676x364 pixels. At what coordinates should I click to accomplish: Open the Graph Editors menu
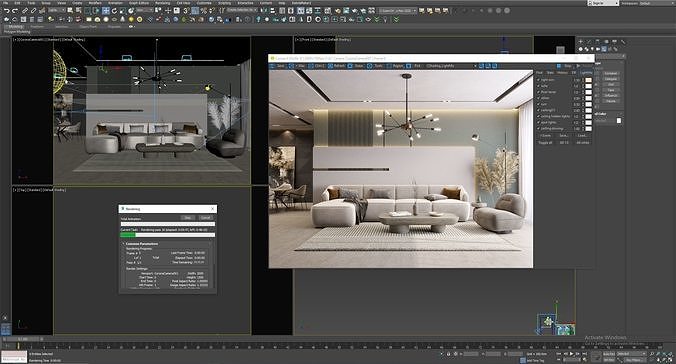tap(139, 3)
